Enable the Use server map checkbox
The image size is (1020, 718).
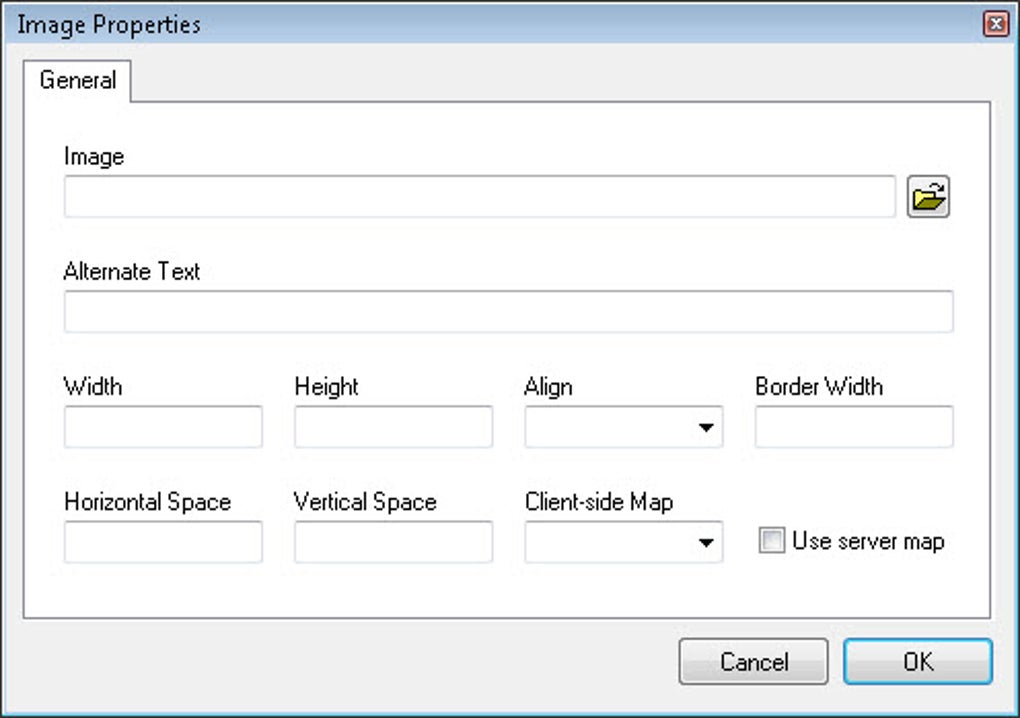772,540
